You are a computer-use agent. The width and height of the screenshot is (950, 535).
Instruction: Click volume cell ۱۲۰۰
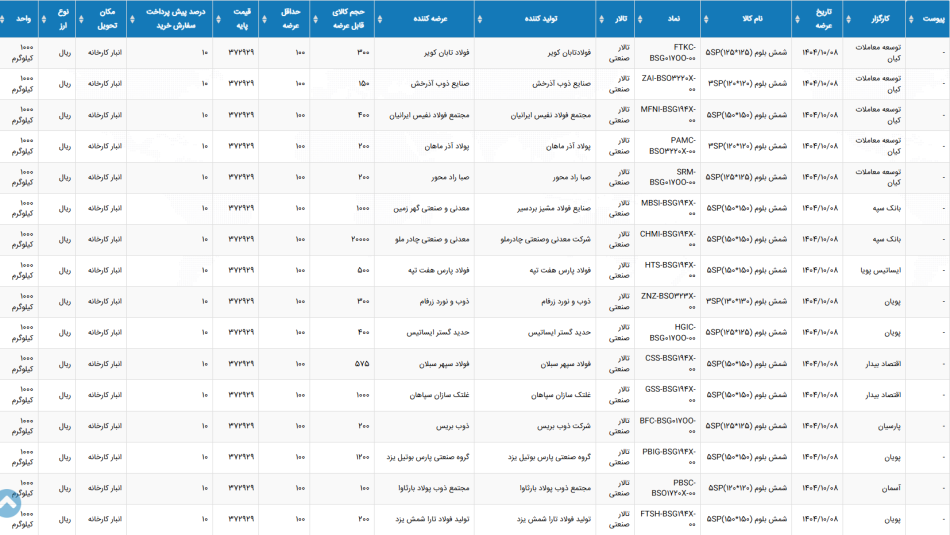362,457
